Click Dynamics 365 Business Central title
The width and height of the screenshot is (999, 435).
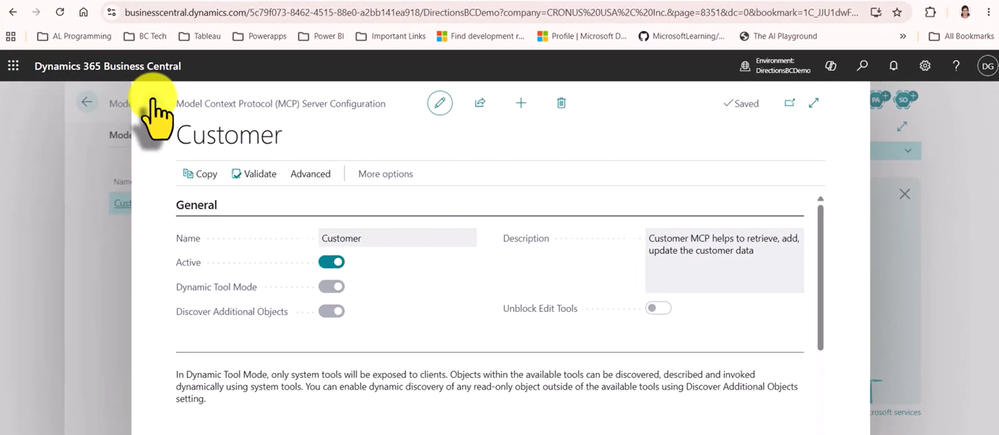pos(108,66)
